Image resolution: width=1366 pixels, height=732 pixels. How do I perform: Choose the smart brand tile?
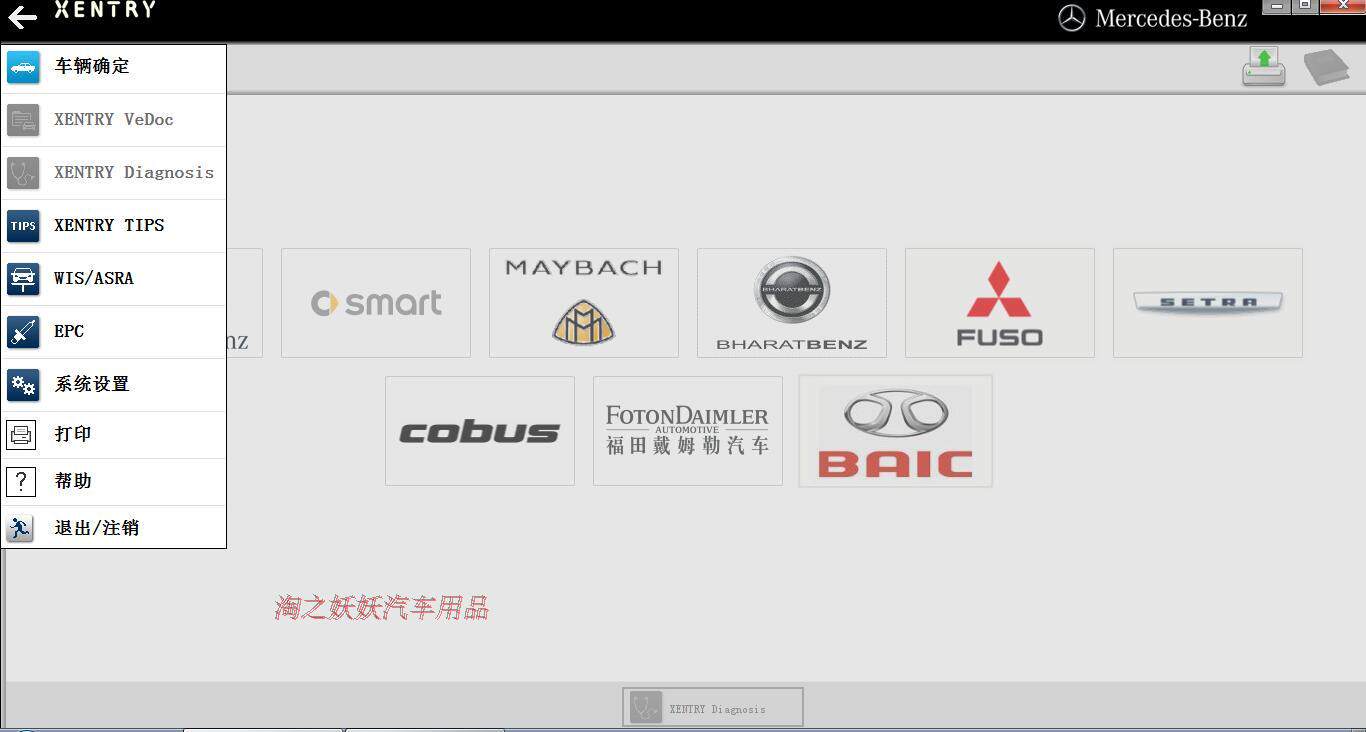coord(376,303)
